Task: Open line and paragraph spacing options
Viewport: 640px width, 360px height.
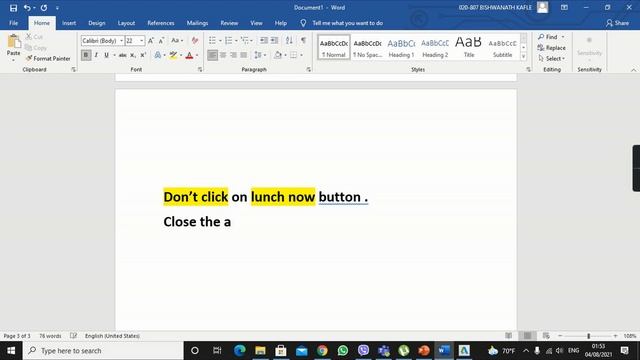Action: coord(260,55)
